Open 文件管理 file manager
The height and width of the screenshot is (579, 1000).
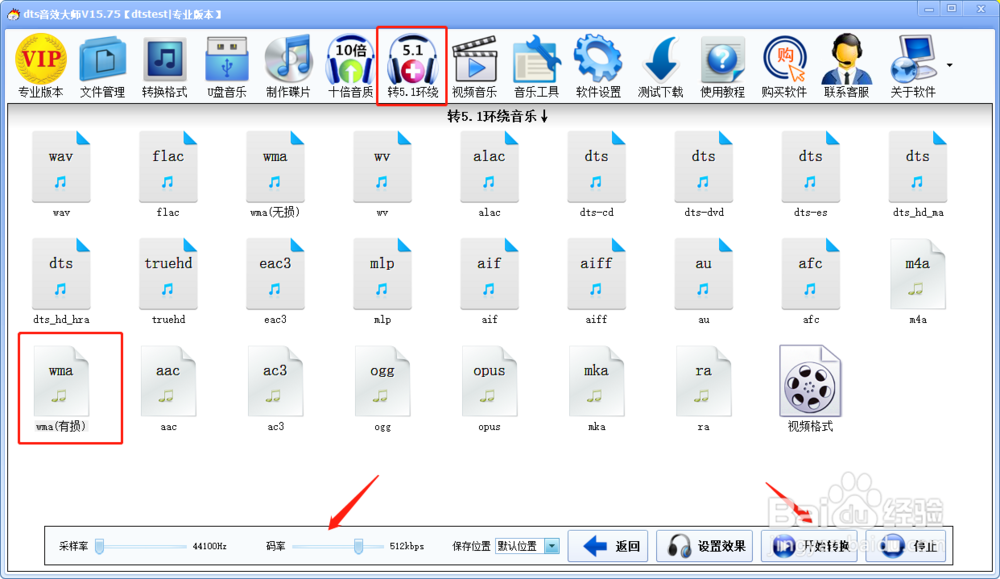click(103, 66)
